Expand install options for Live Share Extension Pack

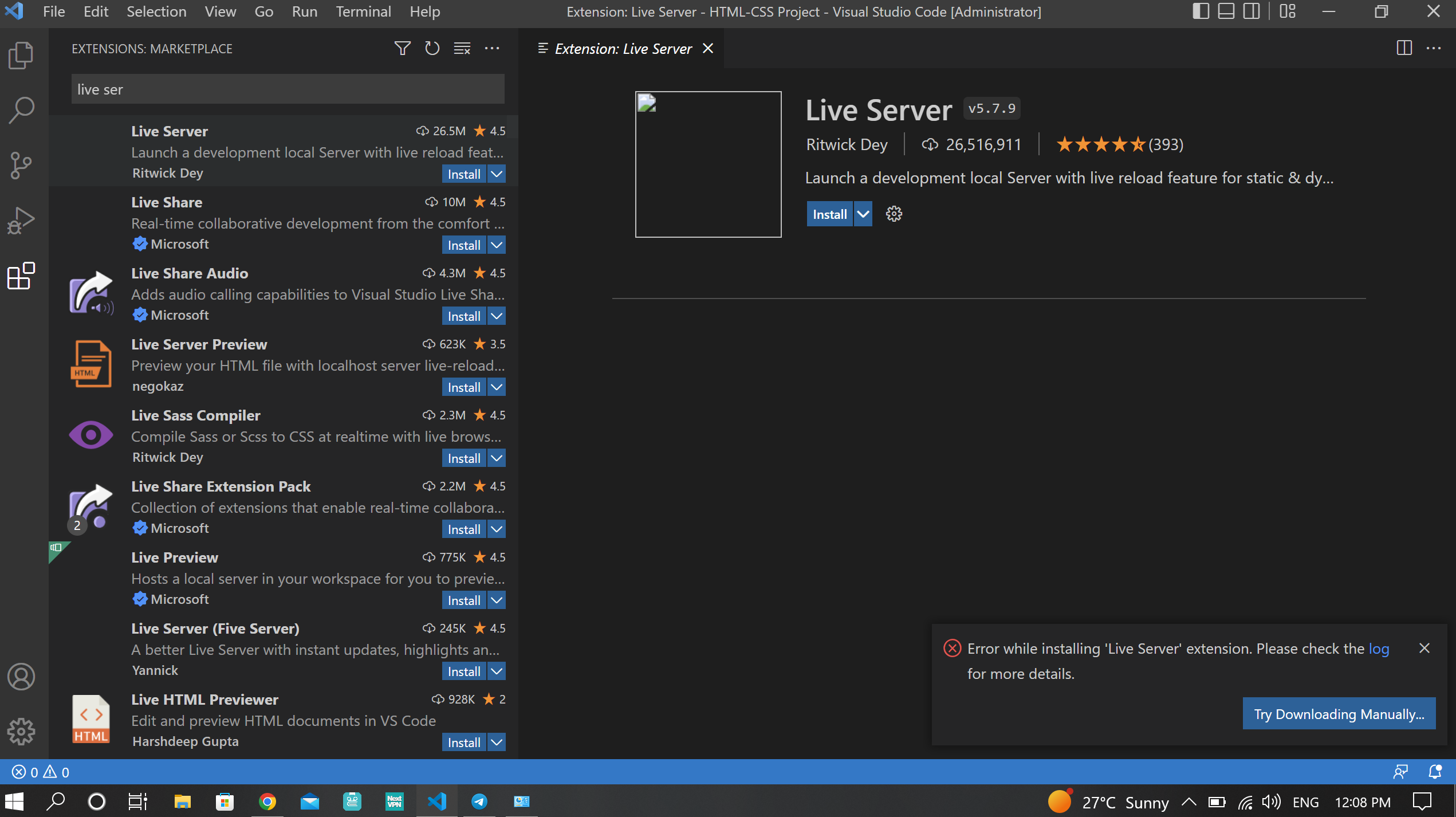pyautogui.click(x=497, y=529)
